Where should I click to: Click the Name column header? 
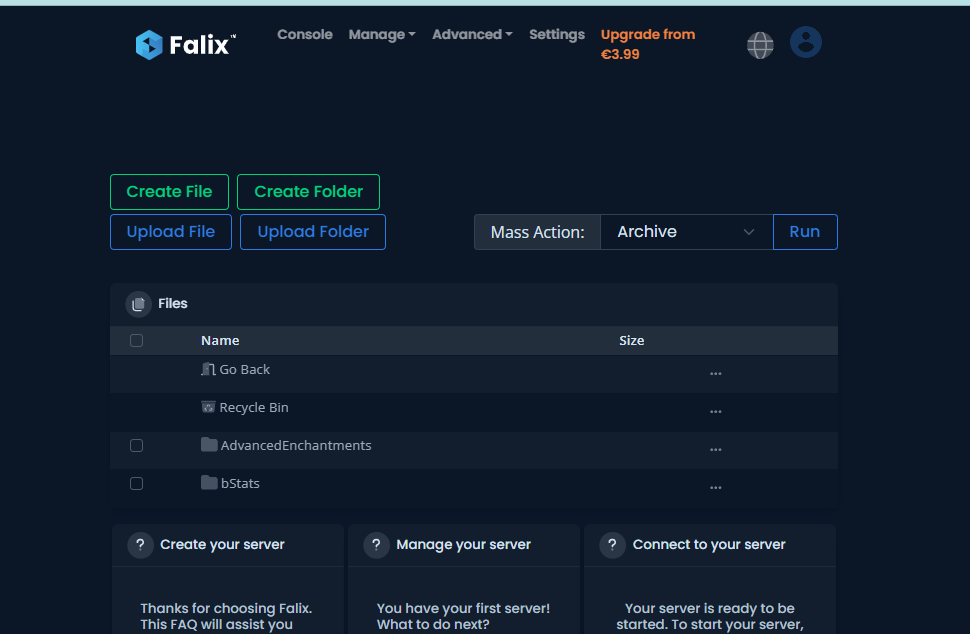pyautogui.click(x=220, y=341)
